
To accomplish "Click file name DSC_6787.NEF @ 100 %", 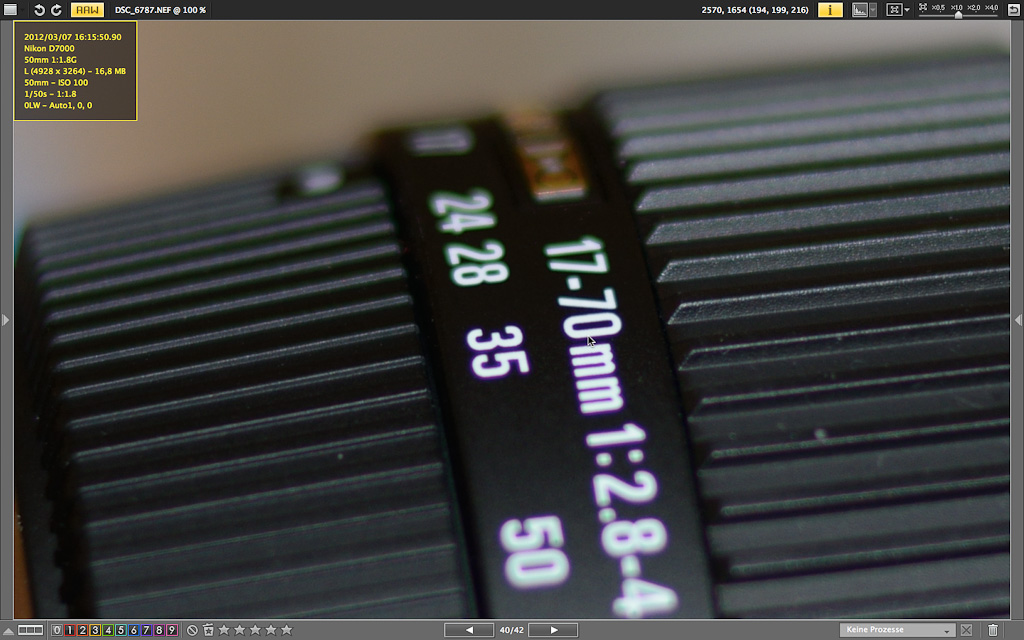I will pyautogui.click(x=160, y=10).
